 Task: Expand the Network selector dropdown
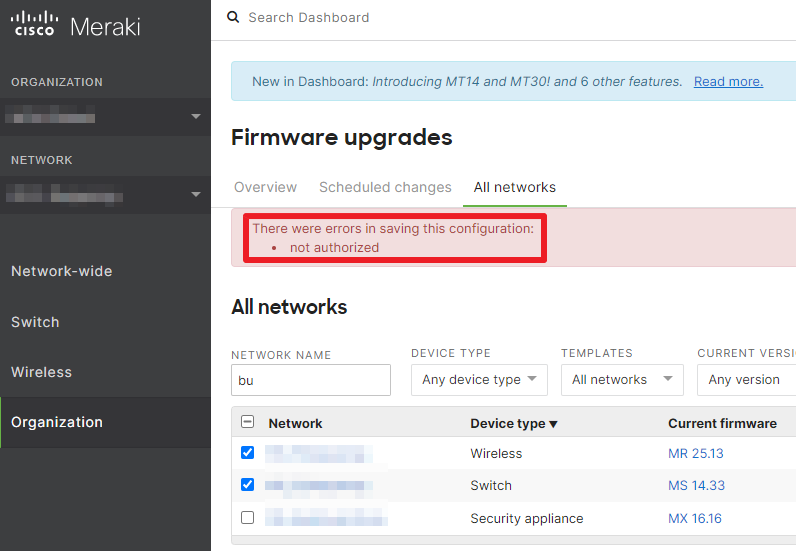[195, 195]
